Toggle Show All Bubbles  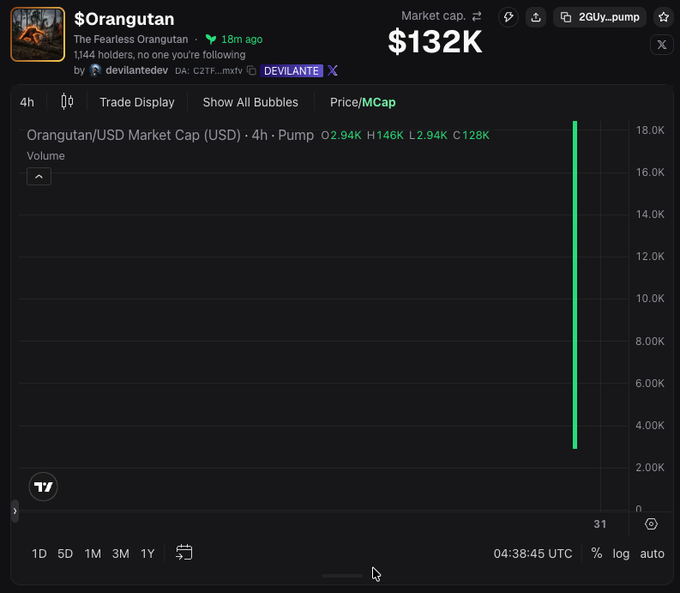pos(250,102)
